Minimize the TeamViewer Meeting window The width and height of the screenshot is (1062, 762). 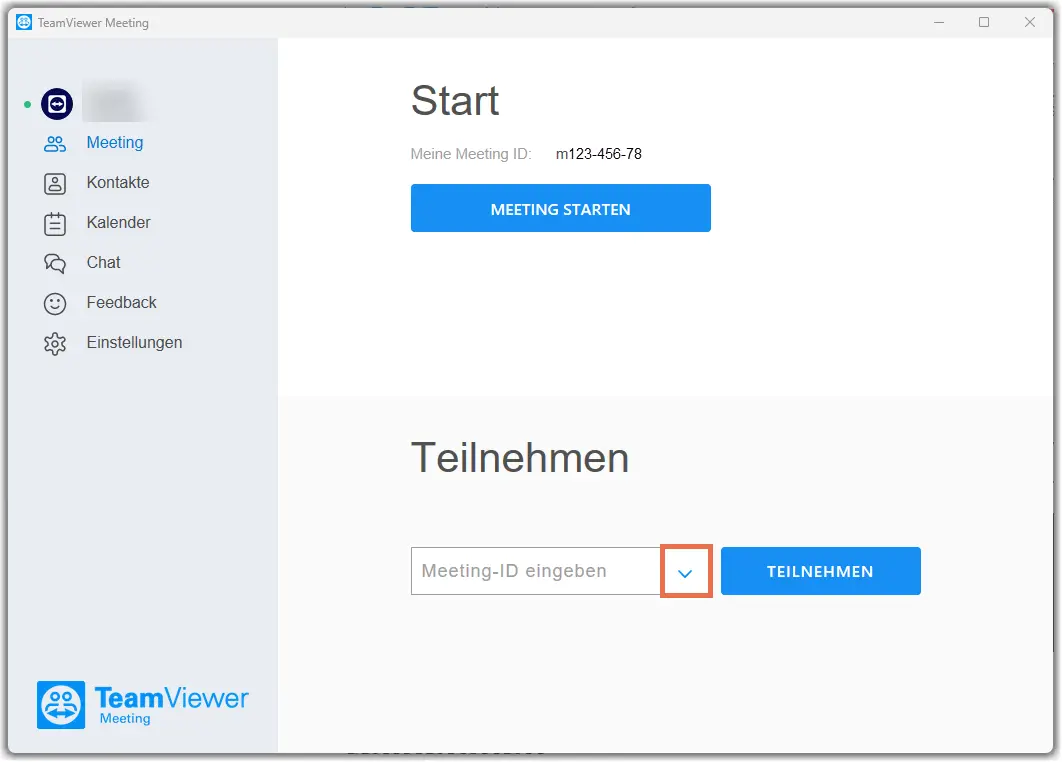[x=939, y=22]
